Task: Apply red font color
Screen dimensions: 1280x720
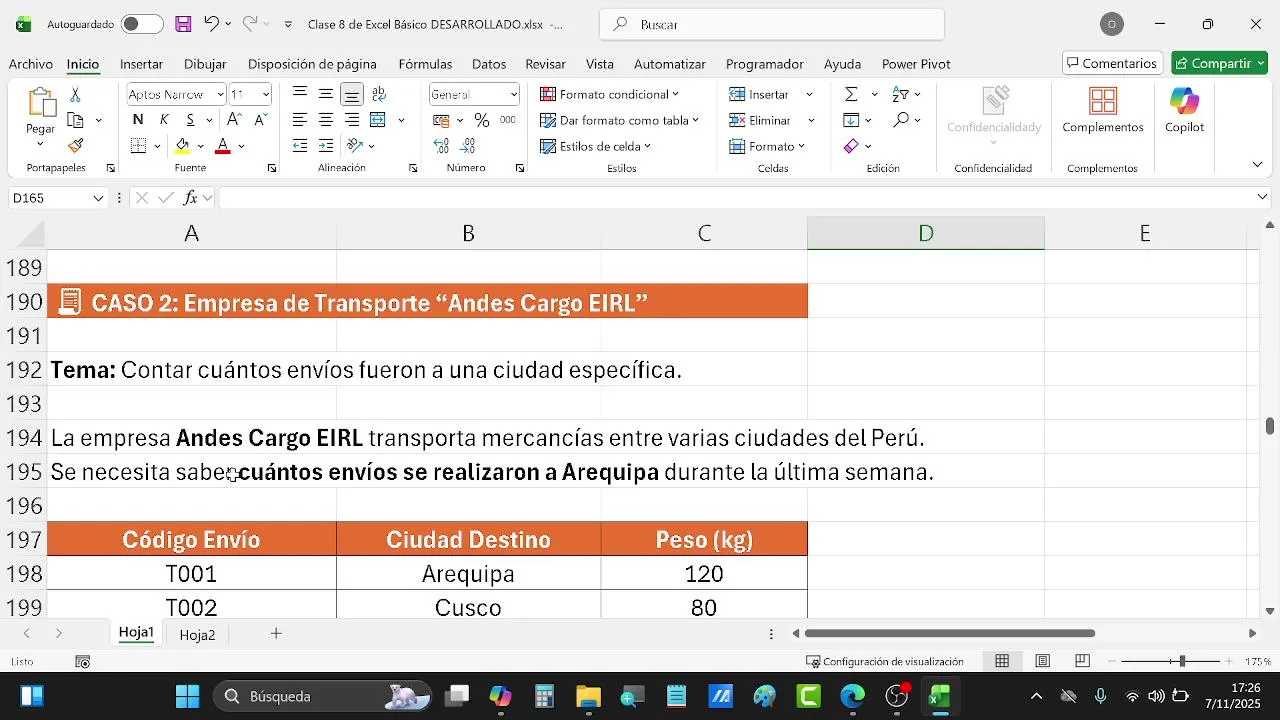Action: coord(223,146)
